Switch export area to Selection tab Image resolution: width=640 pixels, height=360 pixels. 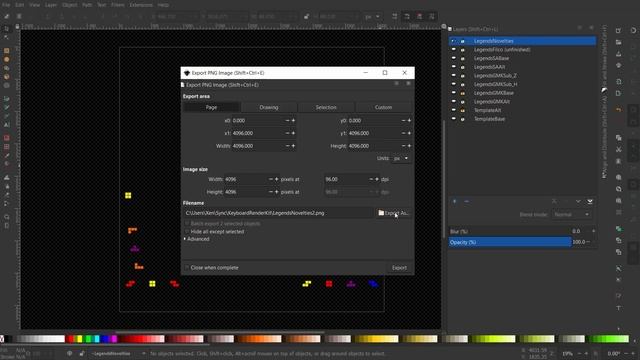coord(326,107)
